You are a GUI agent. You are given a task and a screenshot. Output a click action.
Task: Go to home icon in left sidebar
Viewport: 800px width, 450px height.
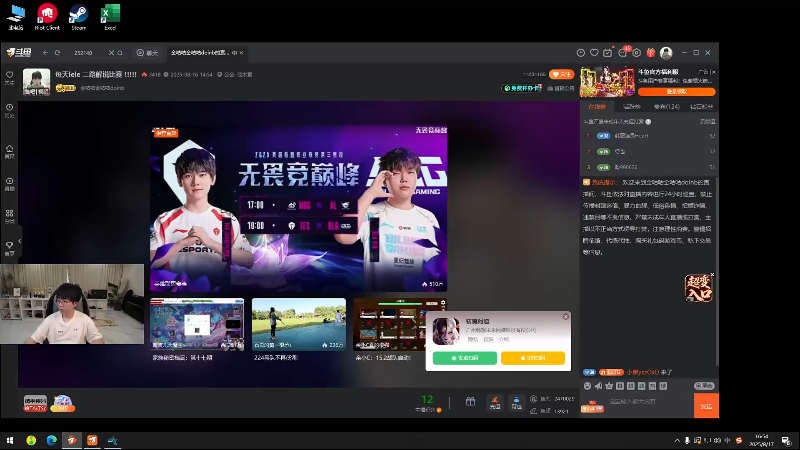click(10, 152)
